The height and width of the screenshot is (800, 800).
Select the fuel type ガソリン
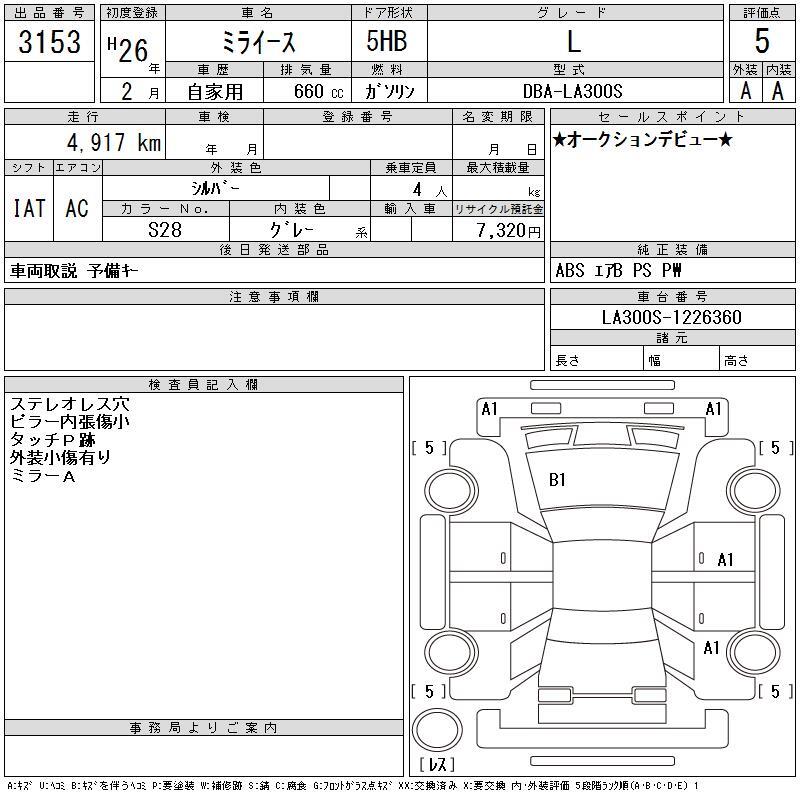click(389, 92)
